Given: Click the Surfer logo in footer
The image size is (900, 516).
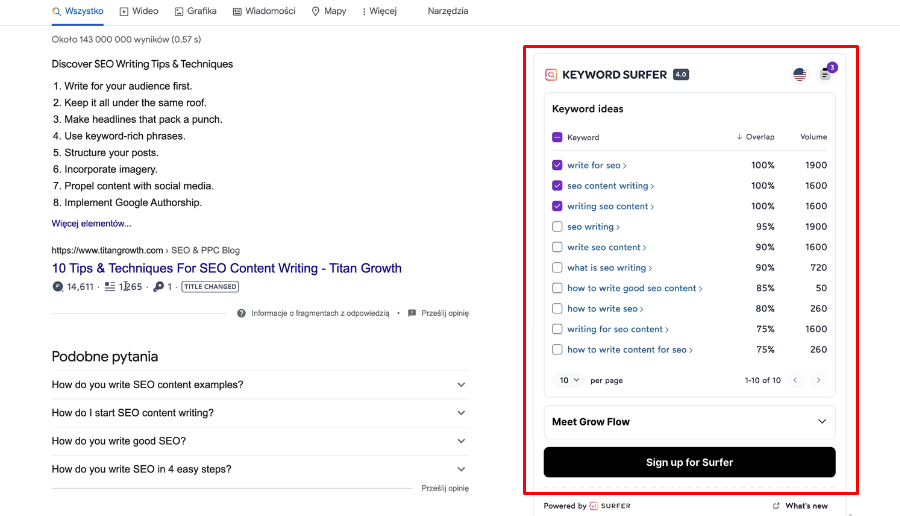Looking at the screenshot, I should click(610, 506).
